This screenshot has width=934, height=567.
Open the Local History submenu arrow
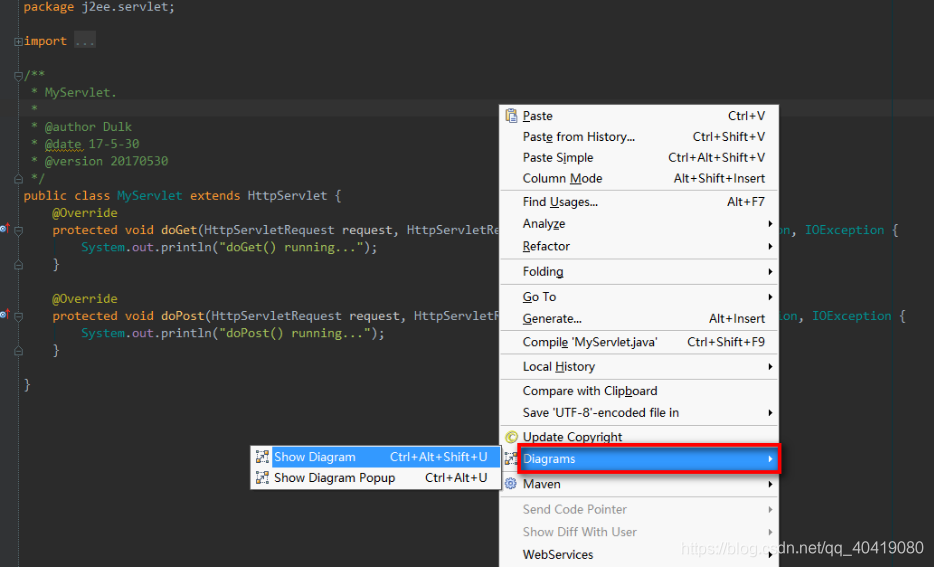(x=770, y=367)
